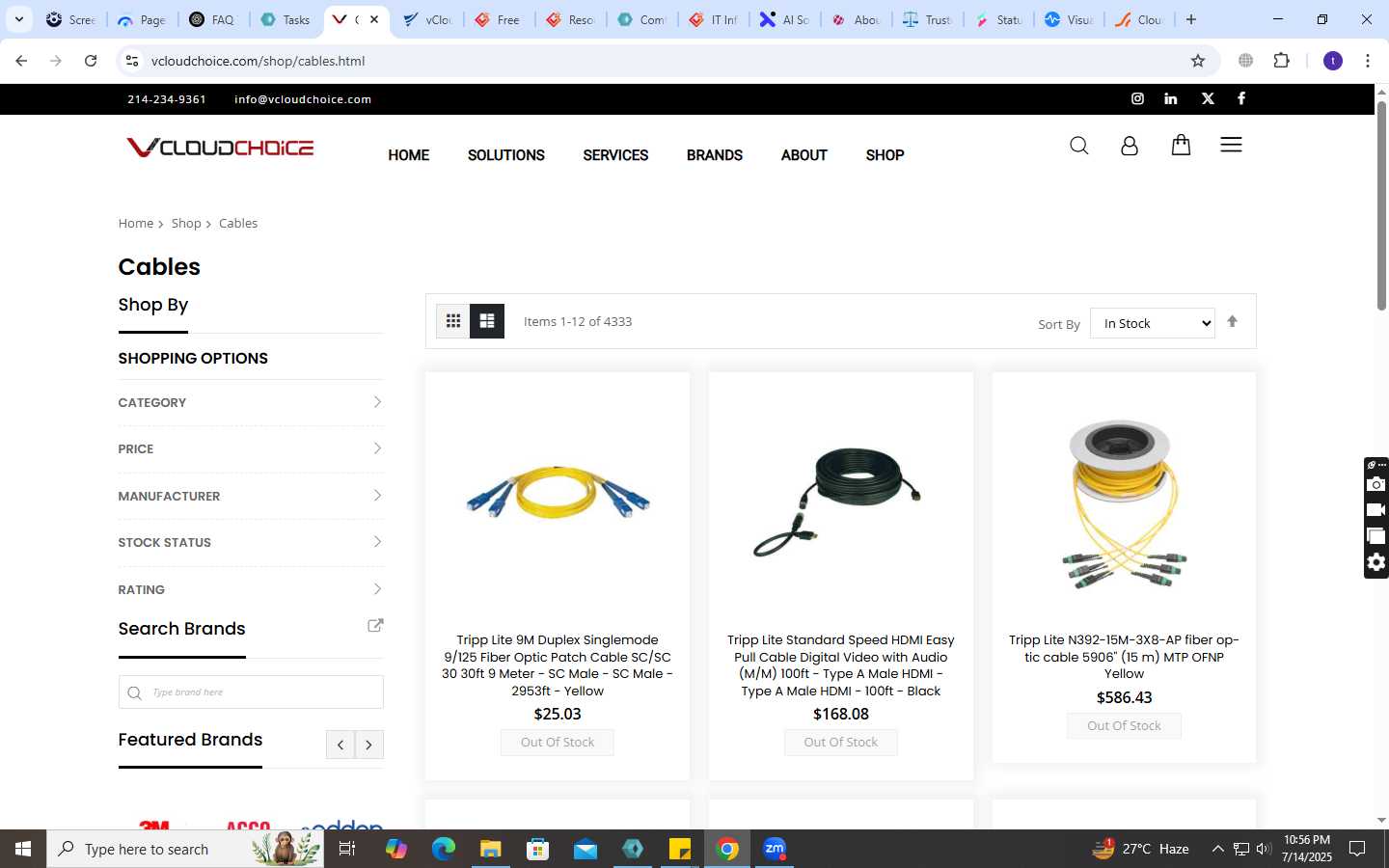Open the site search magnifier icon
This screenshot has height=868, width=1389.
pyautogui.click(x=1078, y=146)
